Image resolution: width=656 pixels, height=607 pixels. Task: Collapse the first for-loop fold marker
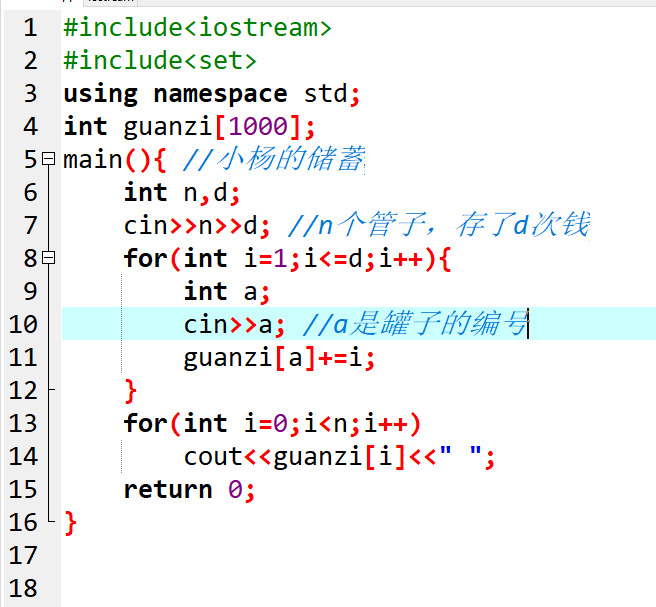click(x=48, y=258)
